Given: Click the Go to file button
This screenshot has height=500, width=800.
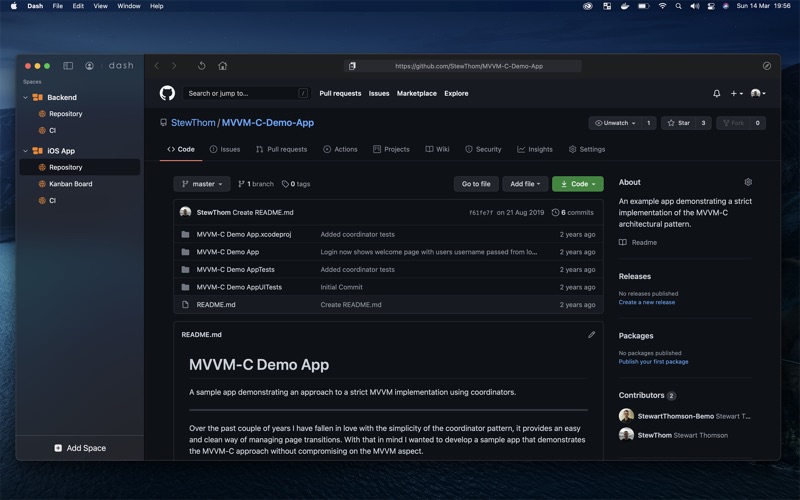Looking at the screenshot, I should (x=476, y=184).
